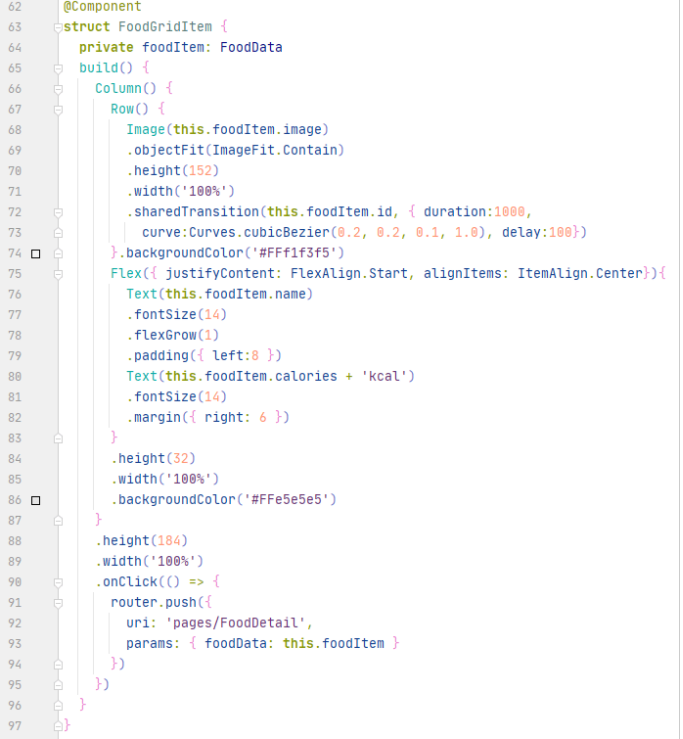Fold the Column() block in gutter
Screen dimensions: 683x739
pos(57,88)
